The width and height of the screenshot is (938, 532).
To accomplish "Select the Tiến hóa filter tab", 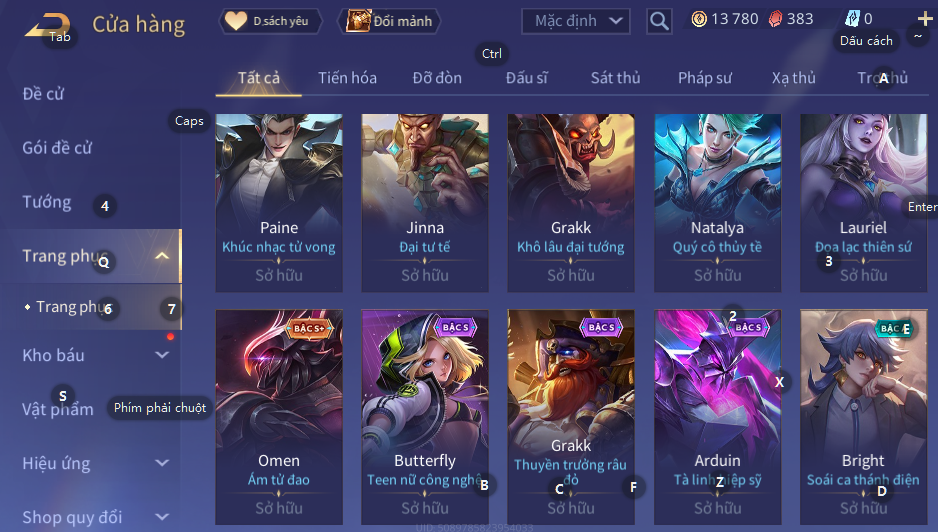I will 348,78.
